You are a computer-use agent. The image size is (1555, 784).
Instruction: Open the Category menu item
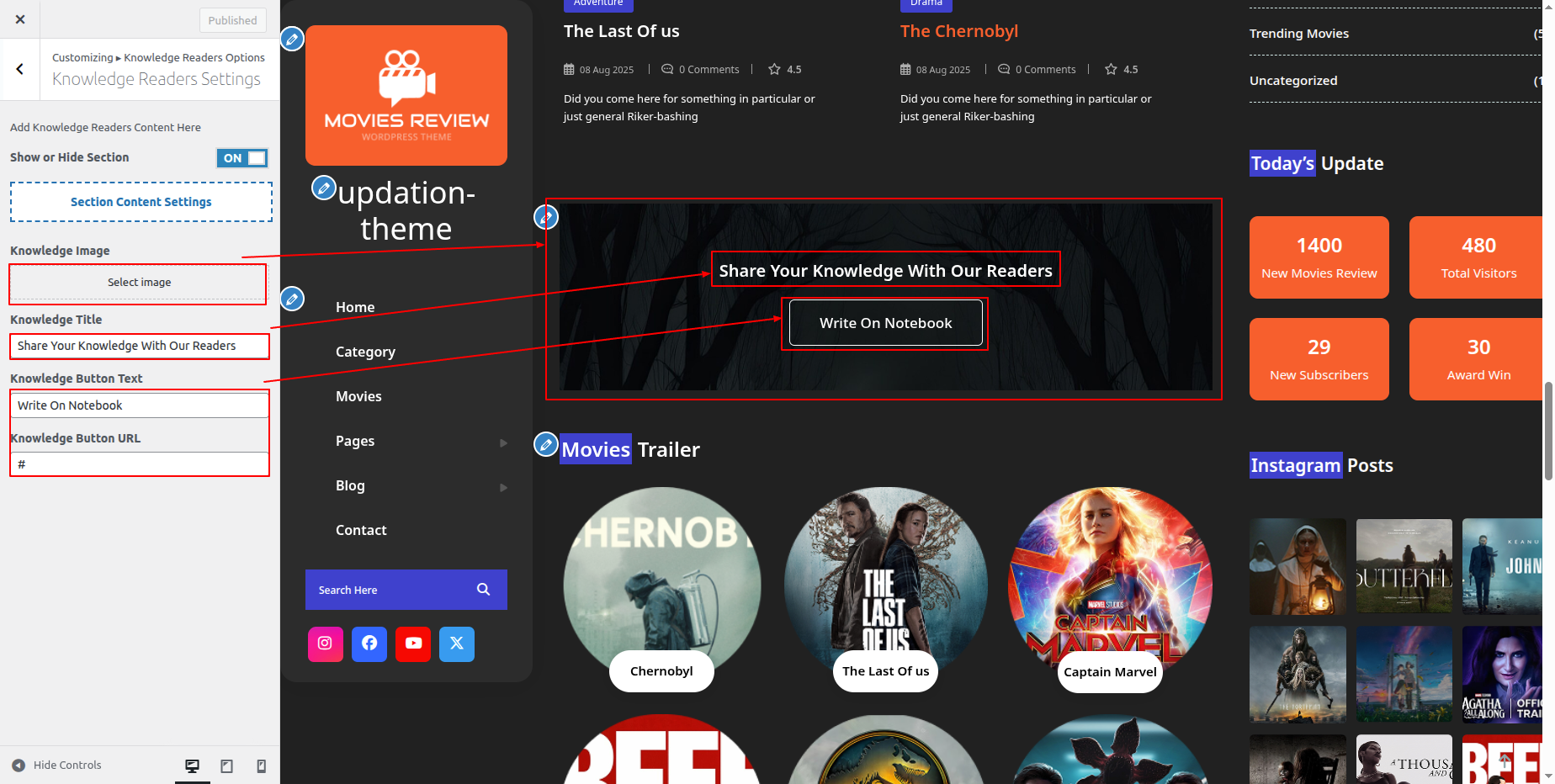tap(365, 352)
